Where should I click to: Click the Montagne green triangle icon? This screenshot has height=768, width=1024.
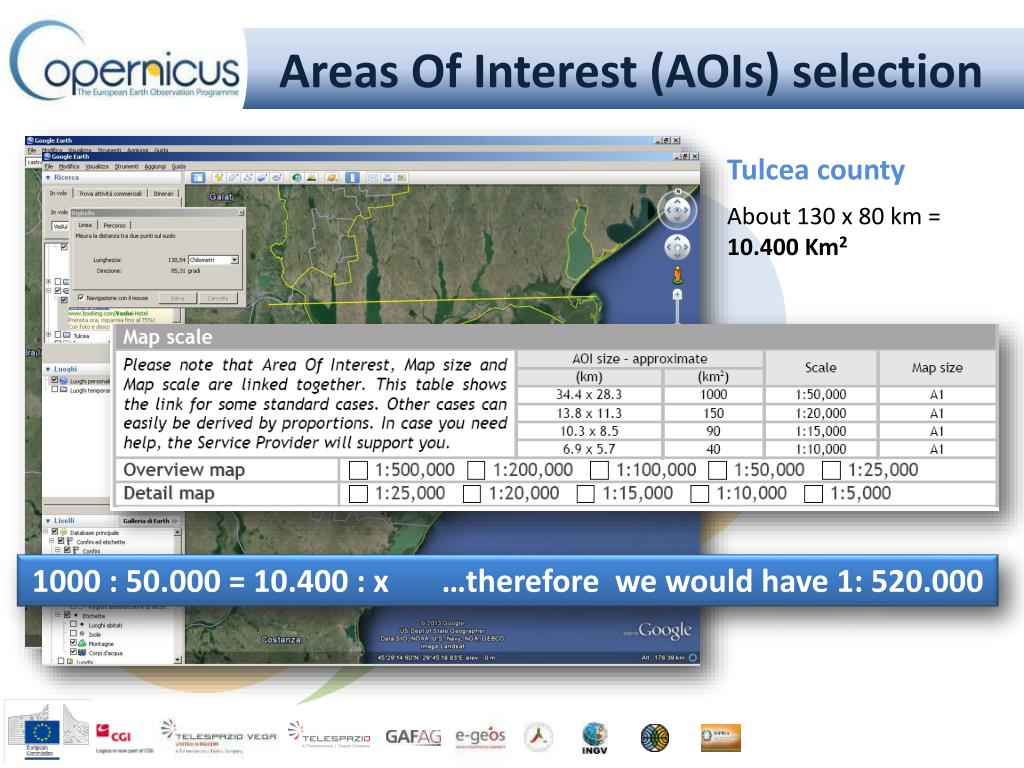click(x=82, y=643)
